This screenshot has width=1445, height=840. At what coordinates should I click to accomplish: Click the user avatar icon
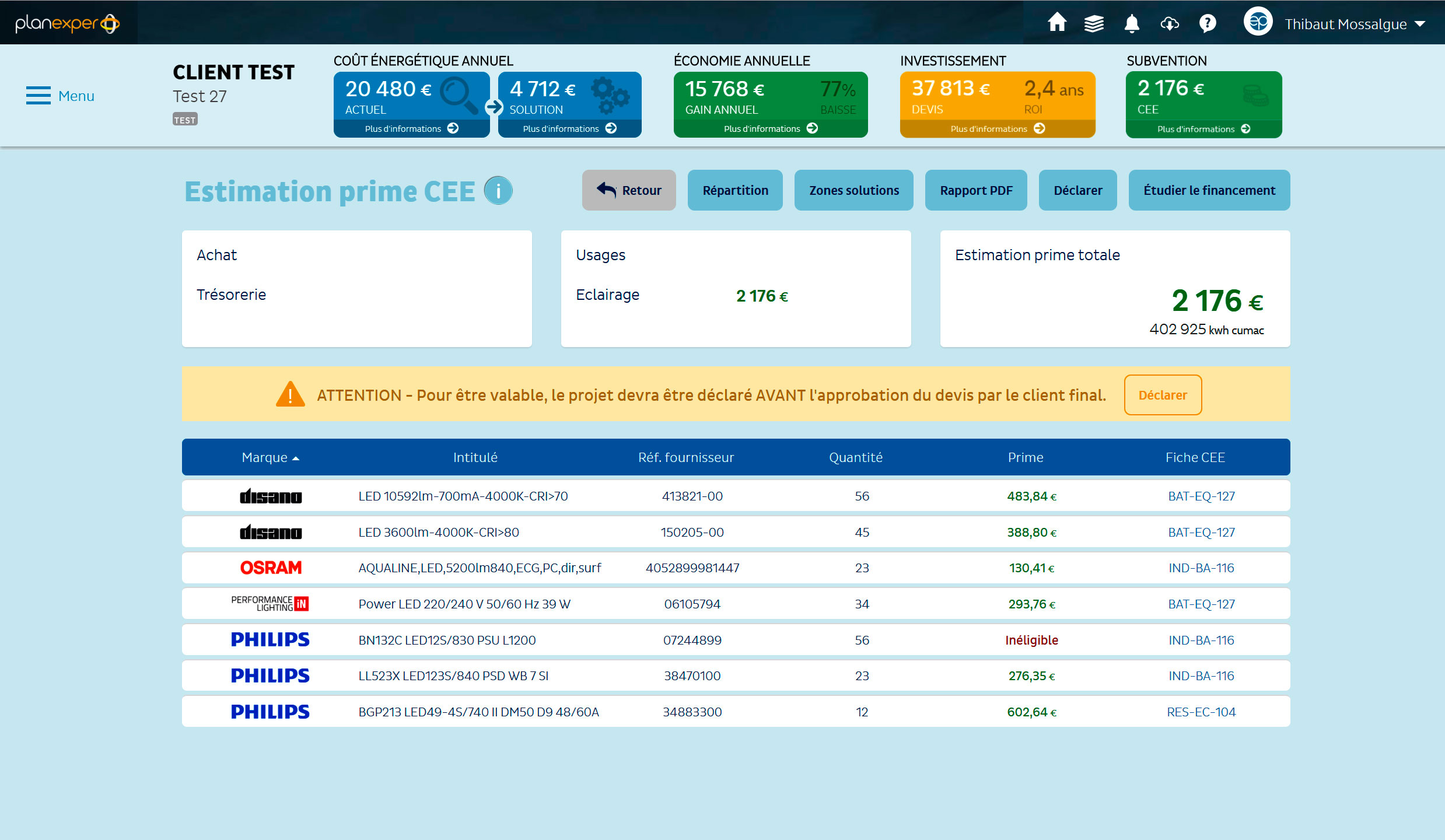[1258, 23]
